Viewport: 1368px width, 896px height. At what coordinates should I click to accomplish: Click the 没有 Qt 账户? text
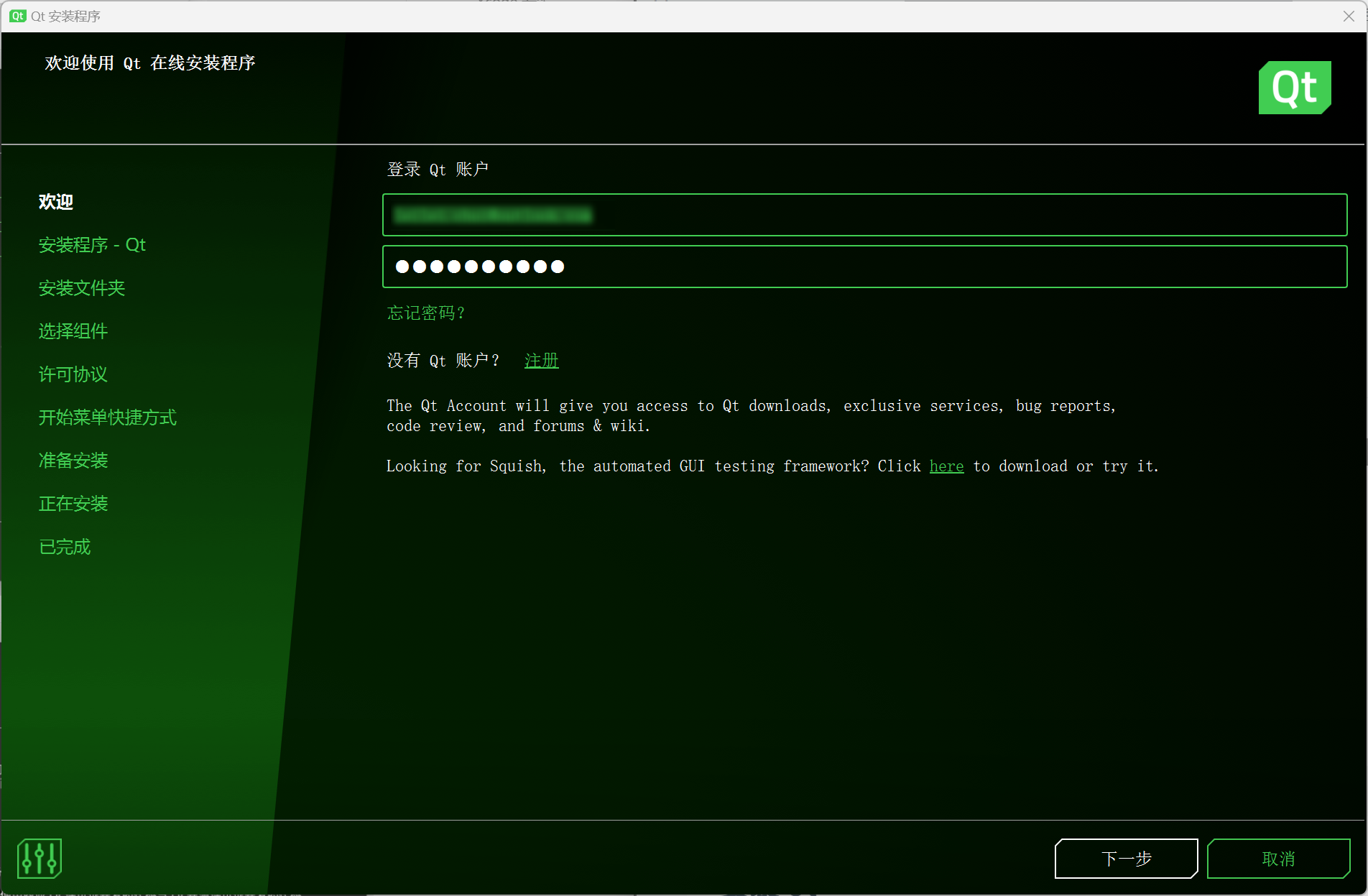click(x=443, y=361)
